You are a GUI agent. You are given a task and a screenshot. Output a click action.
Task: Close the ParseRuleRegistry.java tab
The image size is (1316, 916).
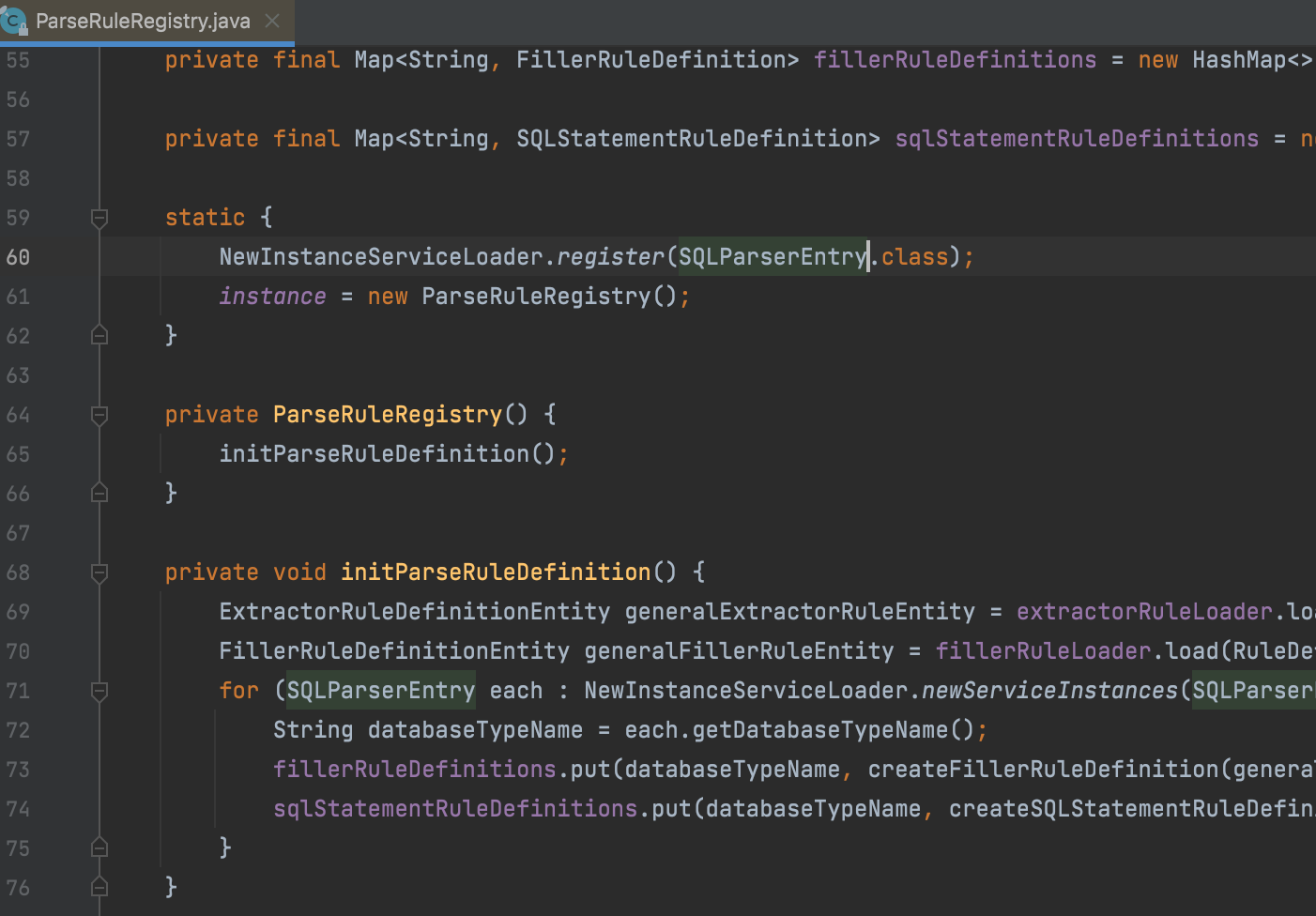(272, 21)
